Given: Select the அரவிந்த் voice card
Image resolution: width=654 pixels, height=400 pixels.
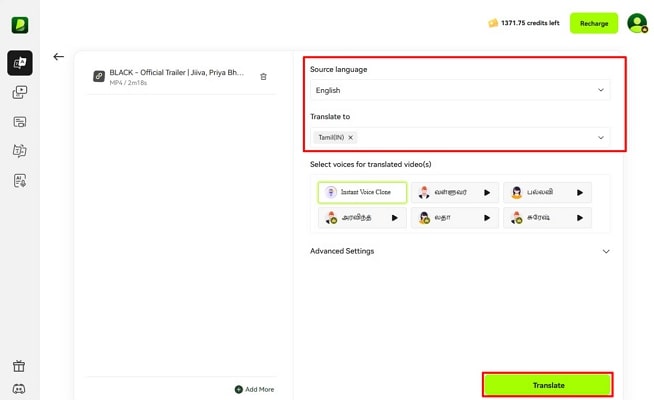Looking at the screenshot, I should click(362, 218).
